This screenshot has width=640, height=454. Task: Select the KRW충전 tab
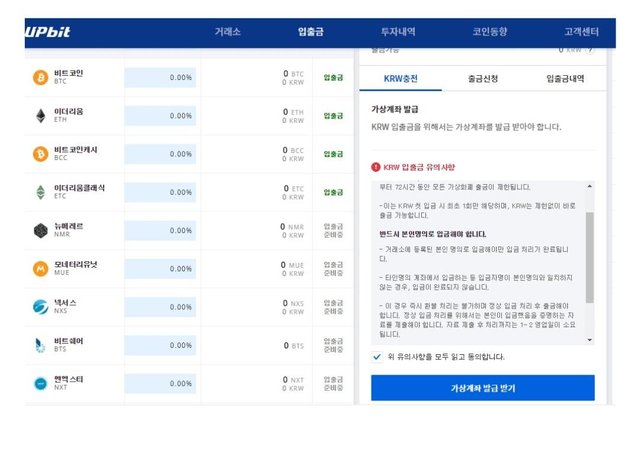coord(402,78)
